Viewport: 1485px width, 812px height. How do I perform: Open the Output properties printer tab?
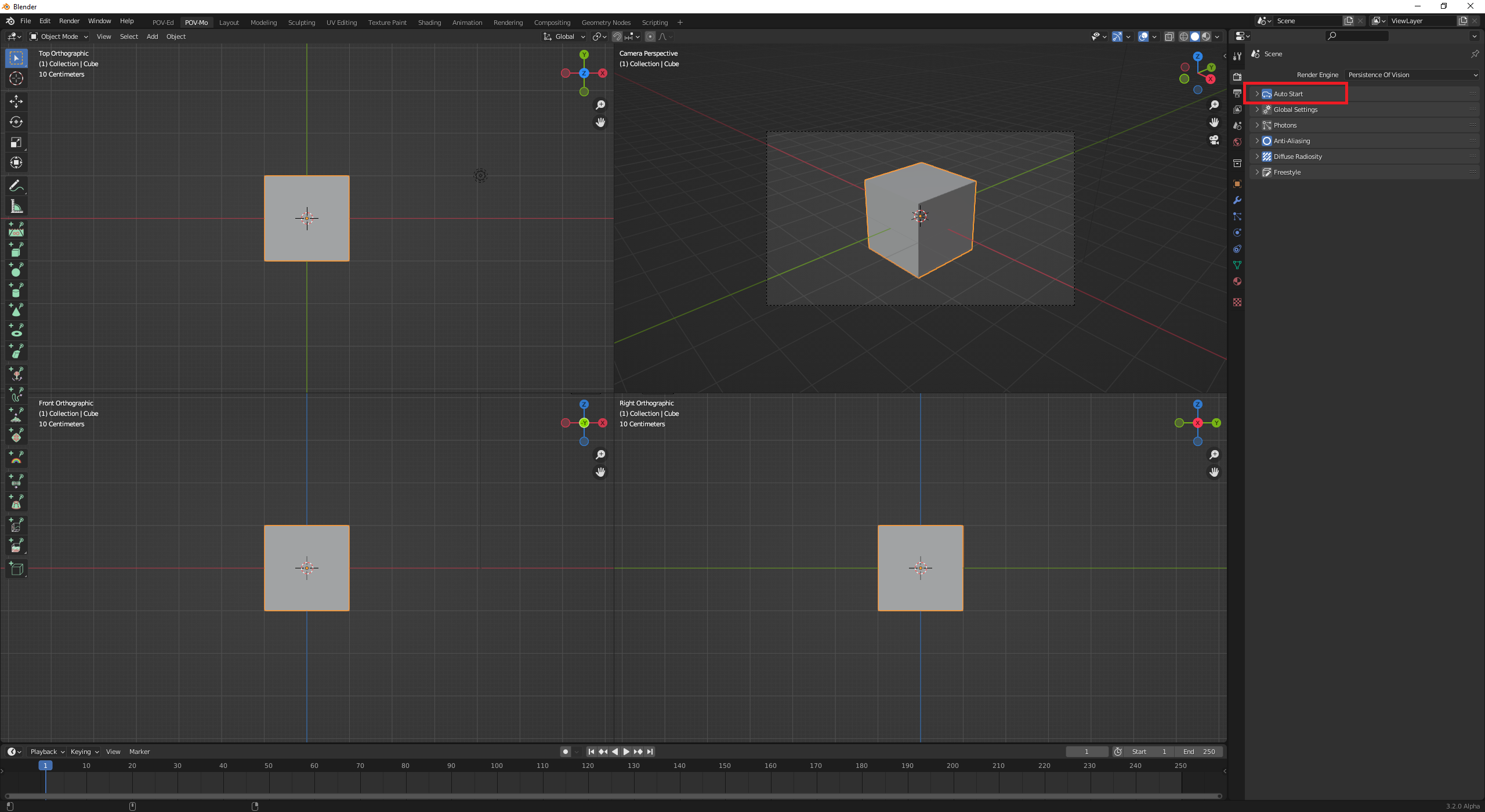point(1237,93)
